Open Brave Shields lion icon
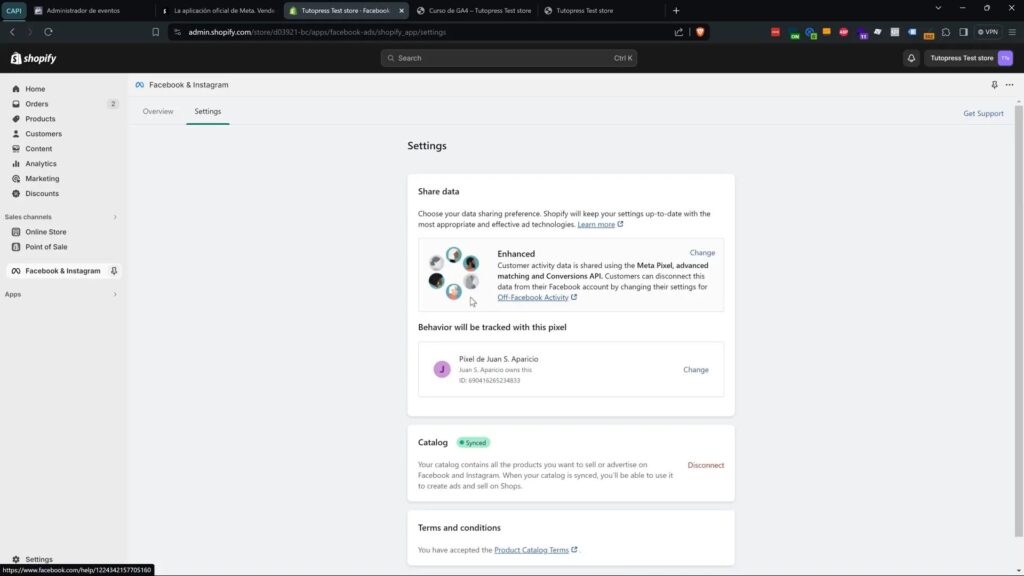1024x576 pixels. coord(700,32)
